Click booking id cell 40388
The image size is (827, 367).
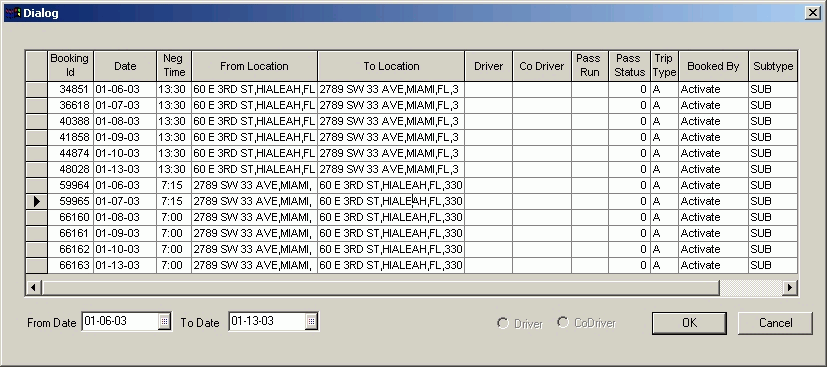point(71,121)
